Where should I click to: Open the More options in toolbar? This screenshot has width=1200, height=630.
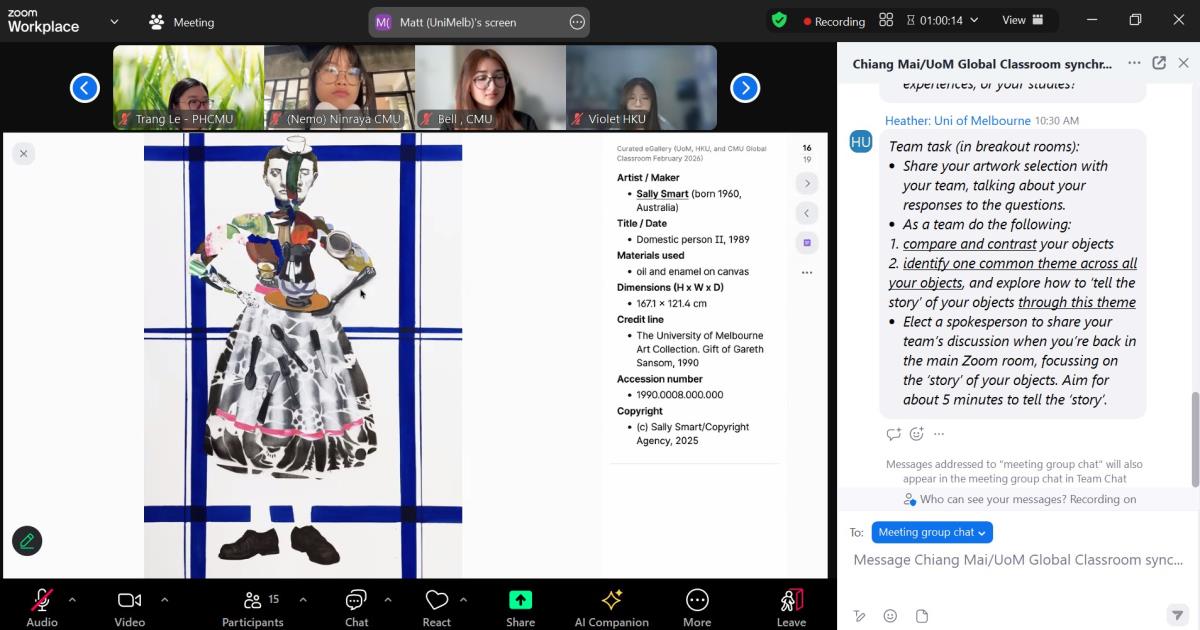(x=697, y=606)
